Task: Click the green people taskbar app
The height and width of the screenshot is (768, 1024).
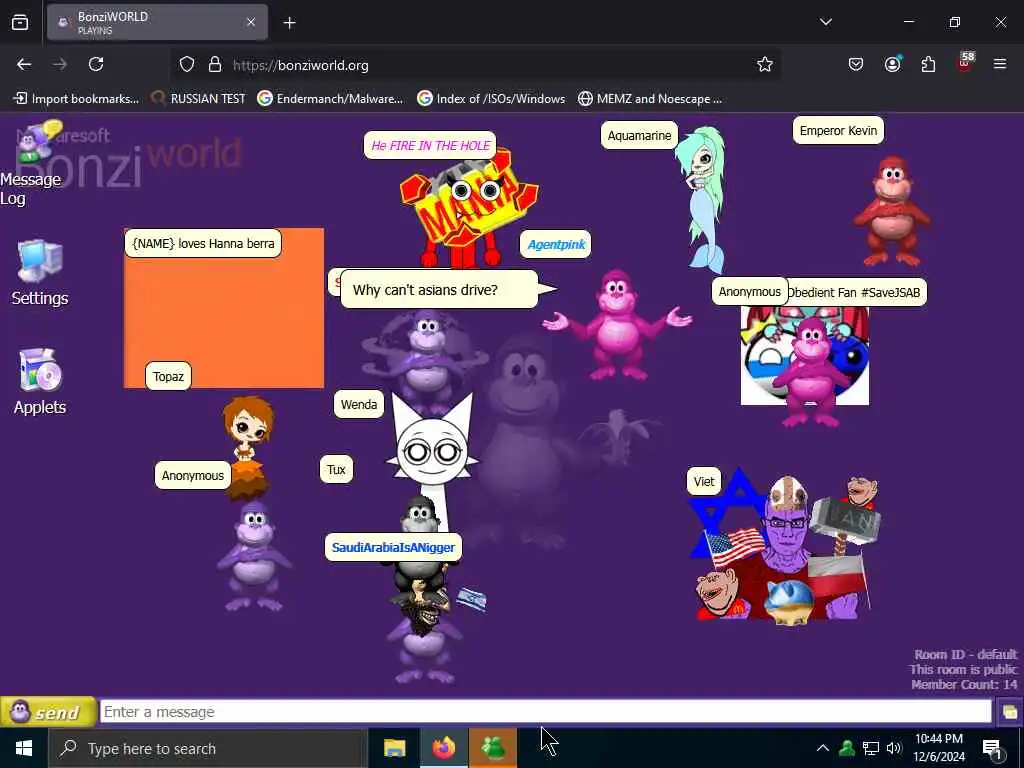Action: coord(493,748)
